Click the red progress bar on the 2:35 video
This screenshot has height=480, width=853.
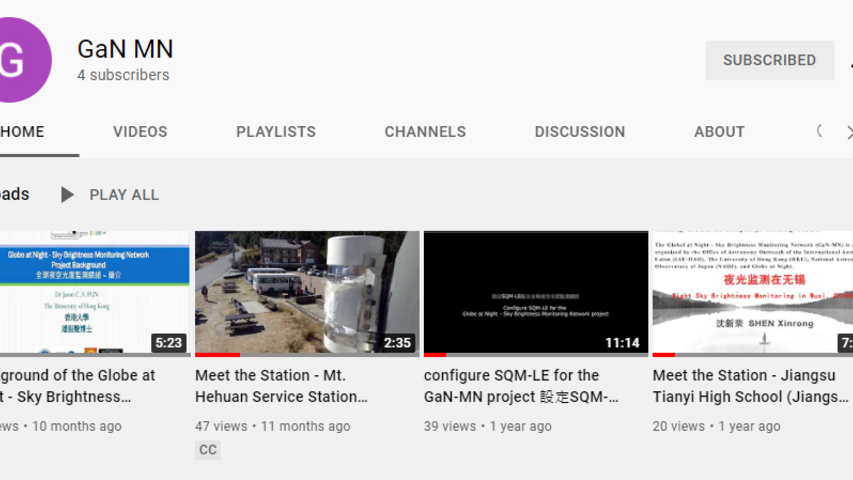point(218,355)
